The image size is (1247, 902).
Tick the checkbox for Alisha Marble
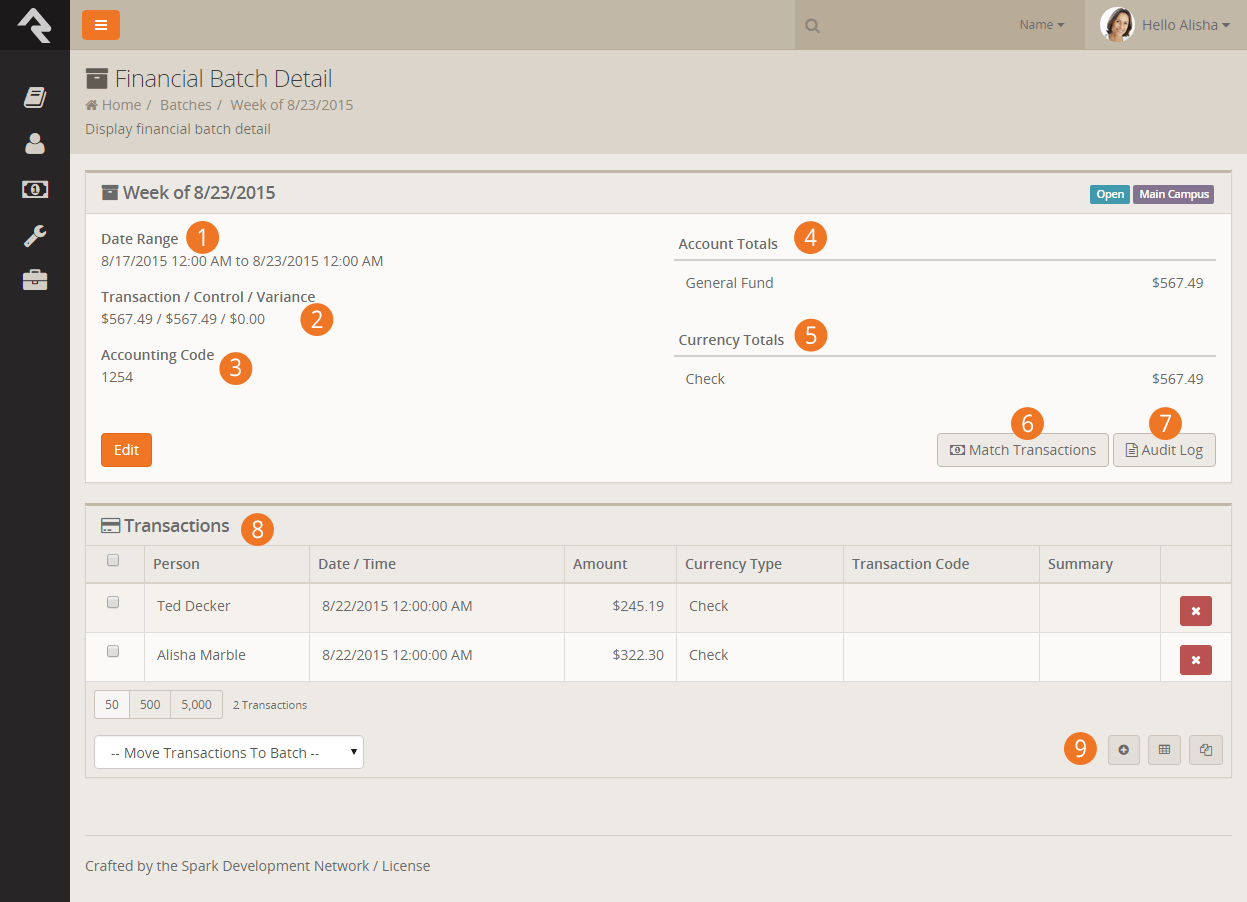pyautogui.click(x=113, y=651)
